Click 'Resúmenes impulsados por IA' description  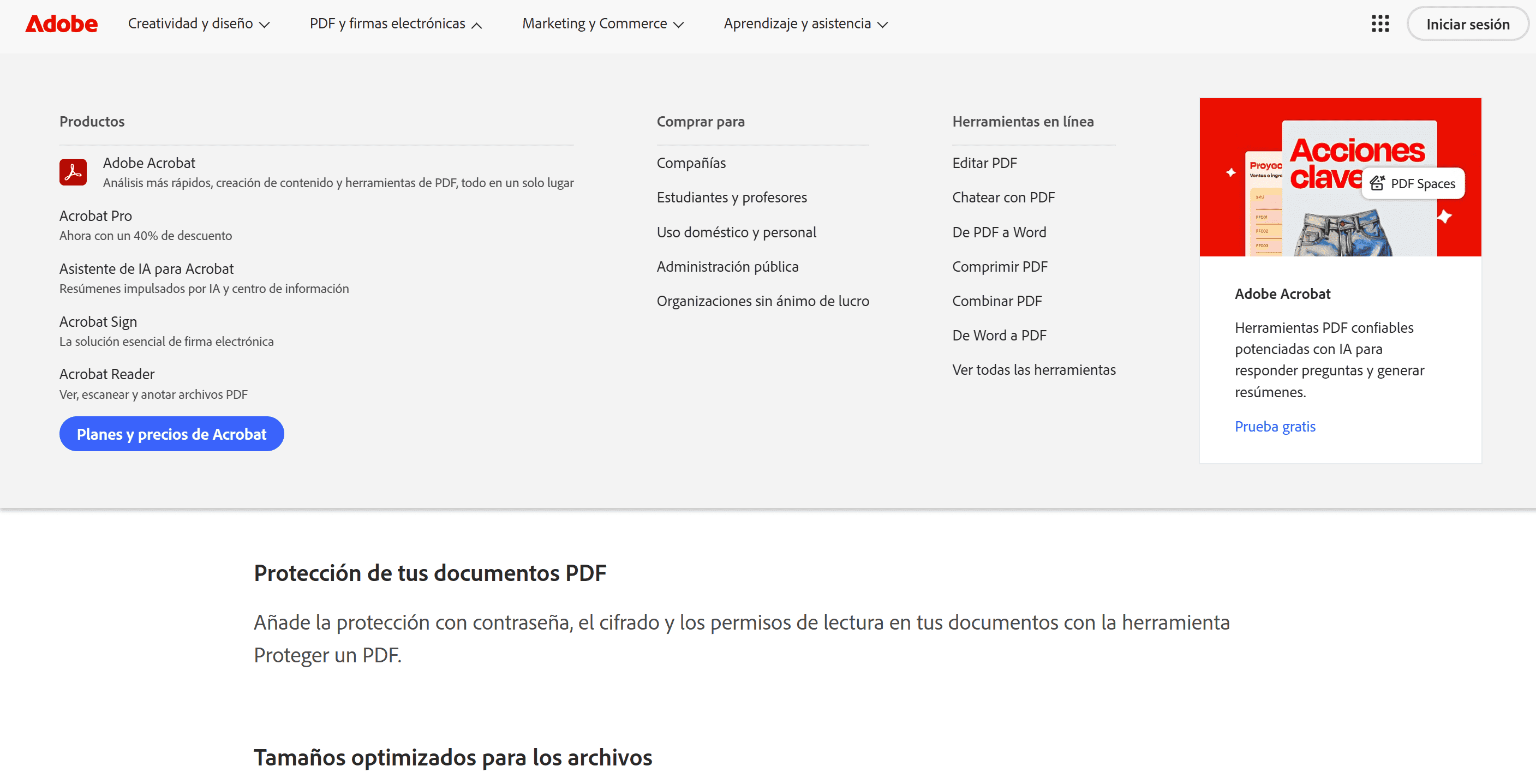(x=204, y=289)
